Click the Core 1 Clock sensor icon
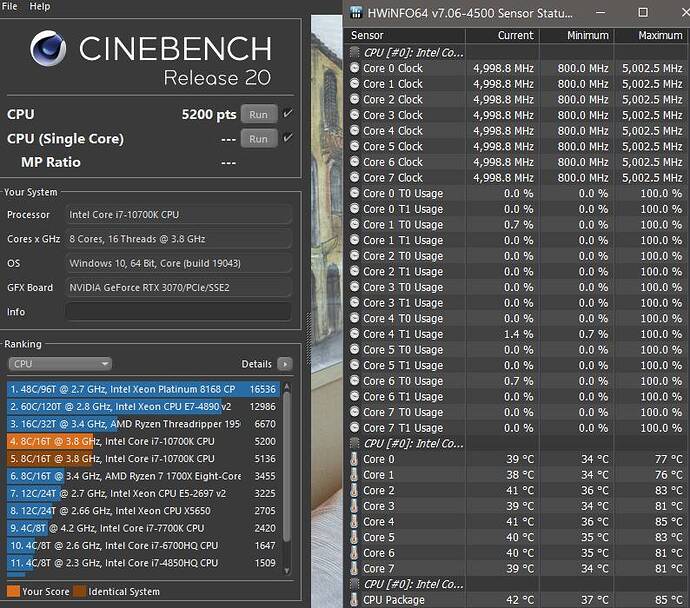 [x=354, y=84]
